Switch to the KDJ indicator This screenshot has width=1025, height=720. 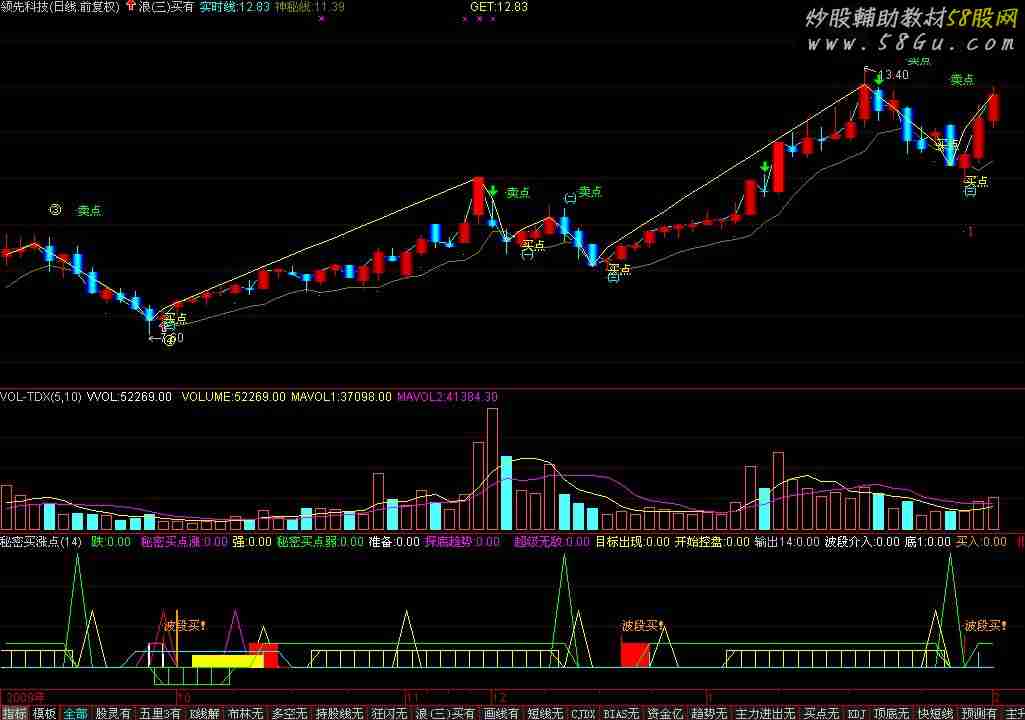click(x=856, y=713)
